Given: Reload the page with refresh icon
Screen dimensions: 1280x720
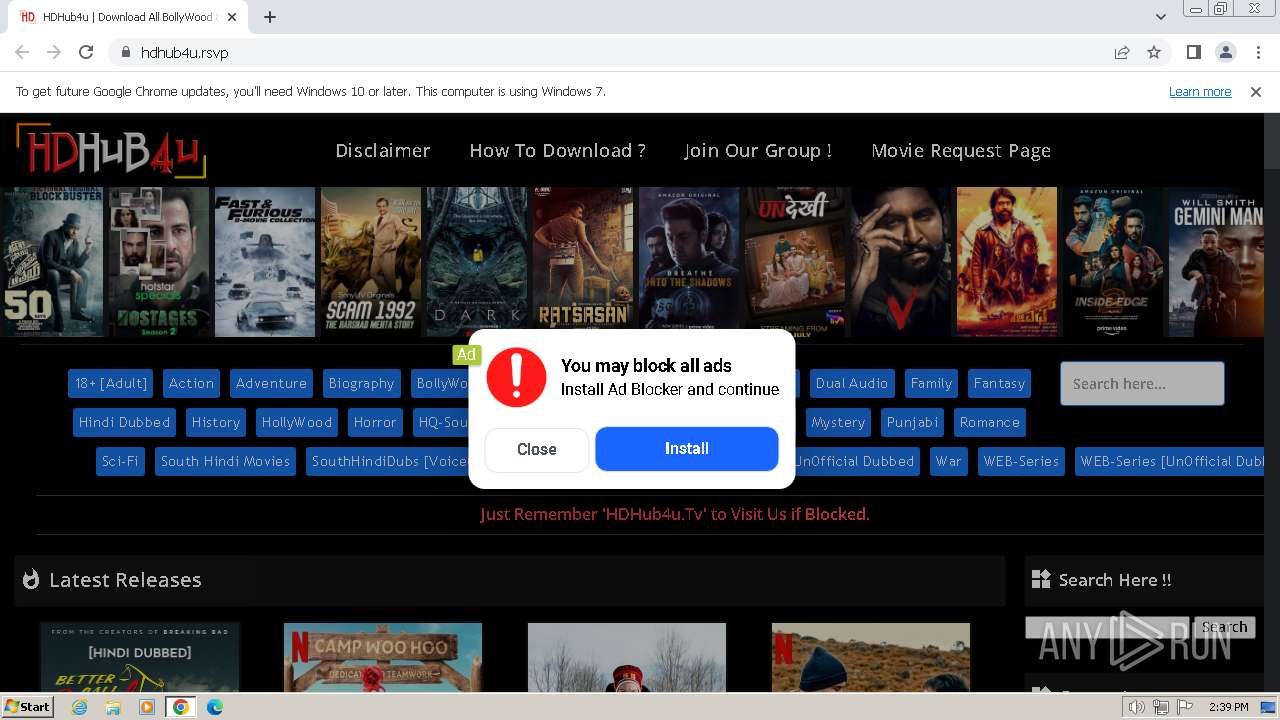Looking at the screenshot, I should 86,52.
